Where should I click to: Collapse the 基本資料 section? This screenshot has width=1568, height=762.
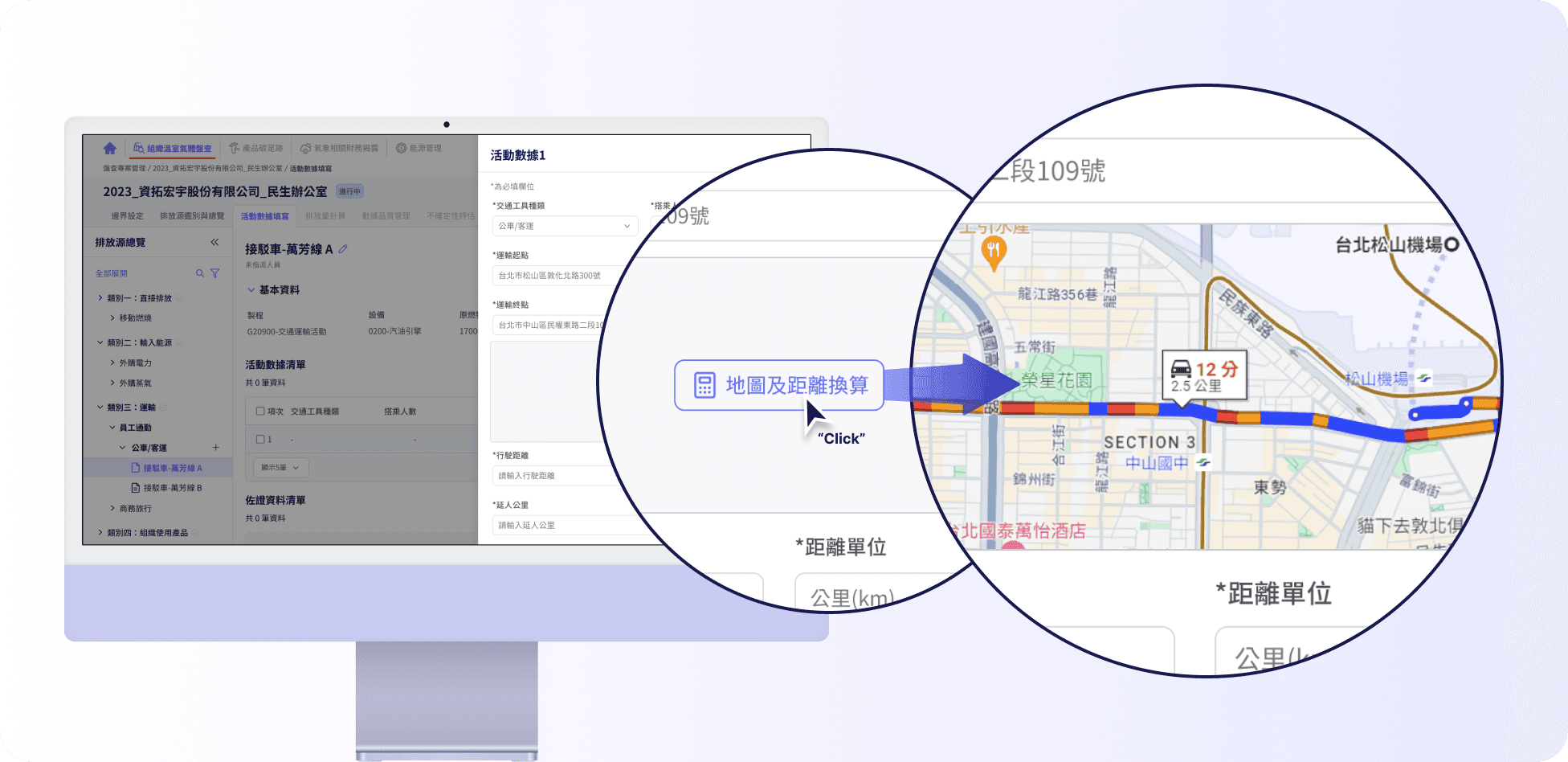click(x=251, y=290)
